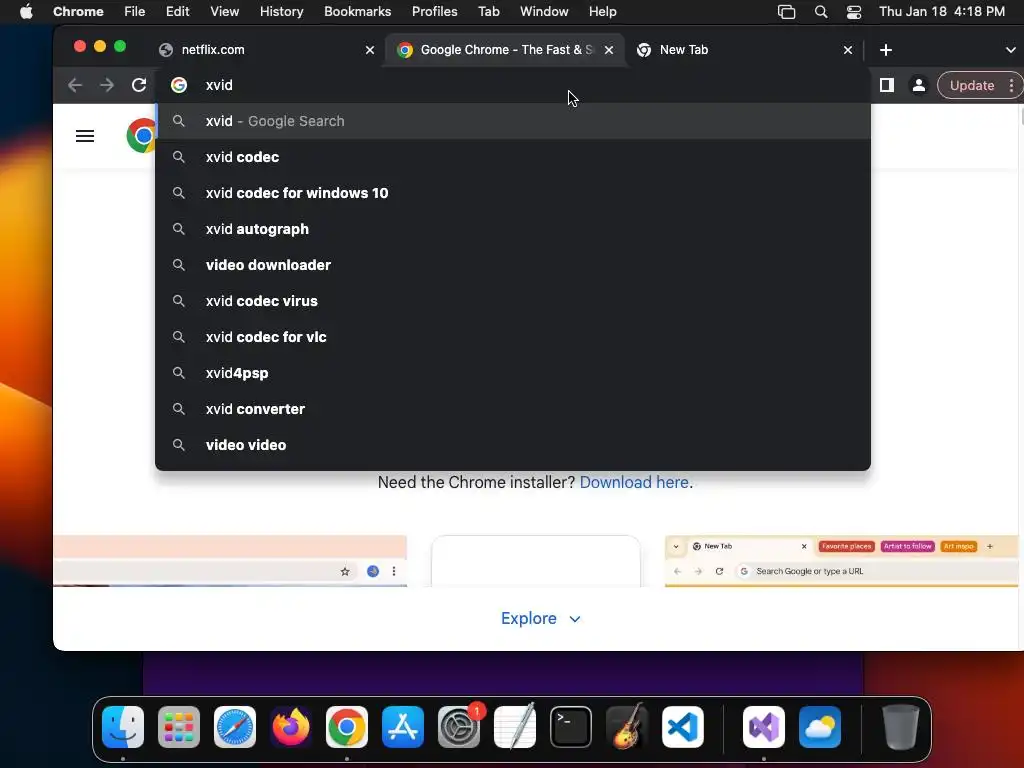Open the Bookmarks menu

(357, 12)
